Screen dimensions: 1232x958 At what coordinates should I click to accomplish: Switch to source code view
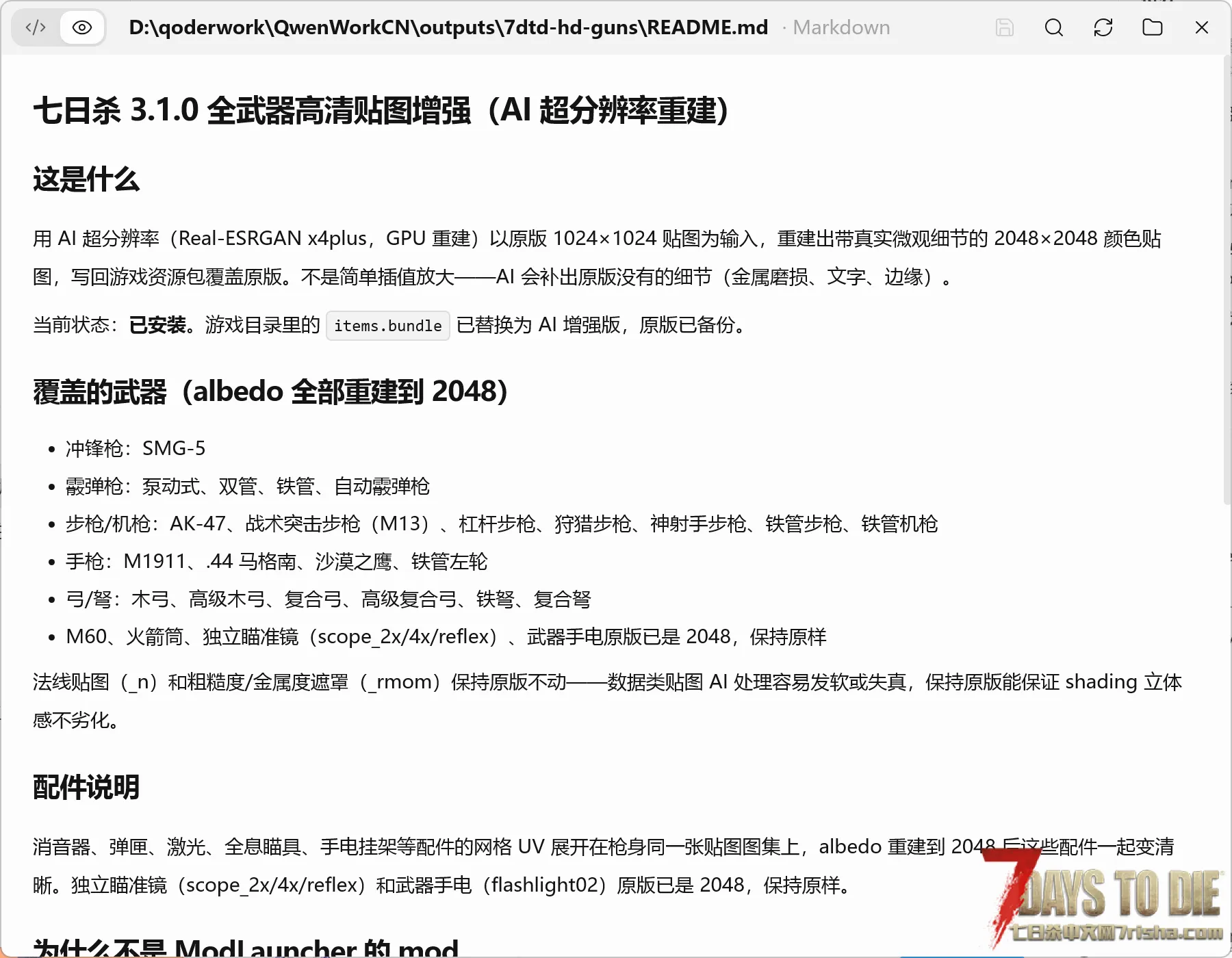pos(36,27)
